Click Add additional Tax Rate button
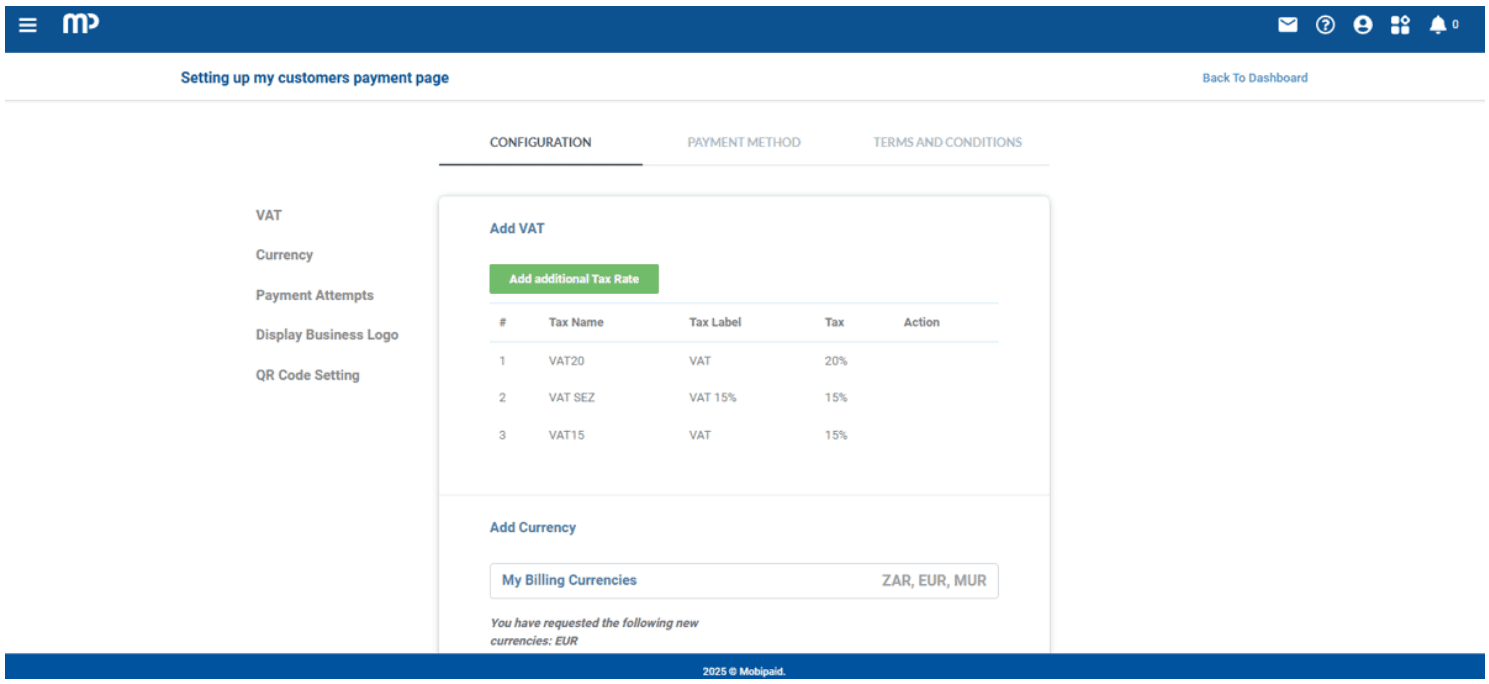Viewport: 1489px width, 684px height. coord(574,279)
